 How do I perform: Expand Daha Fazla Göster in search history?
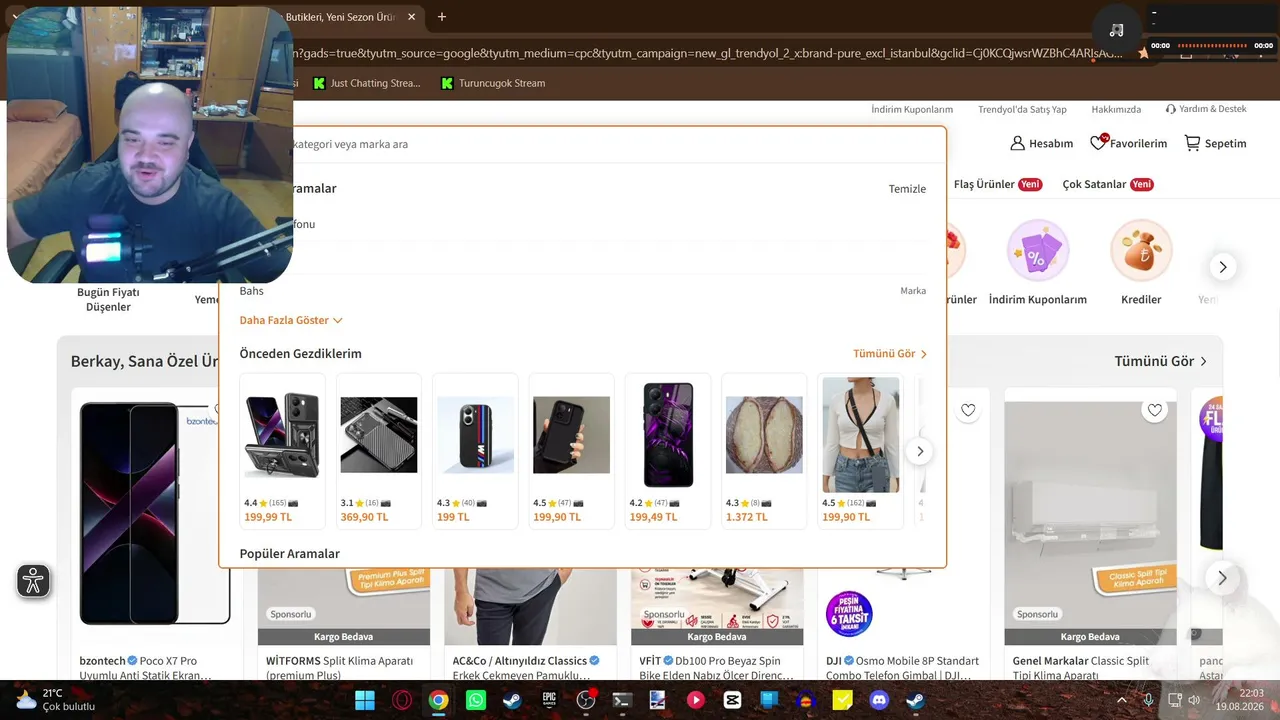291,320
